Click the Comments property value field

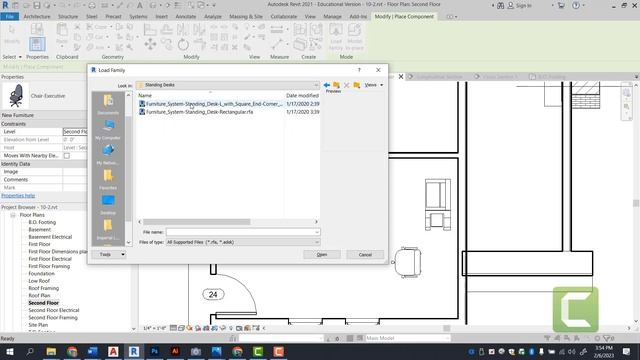75,180
